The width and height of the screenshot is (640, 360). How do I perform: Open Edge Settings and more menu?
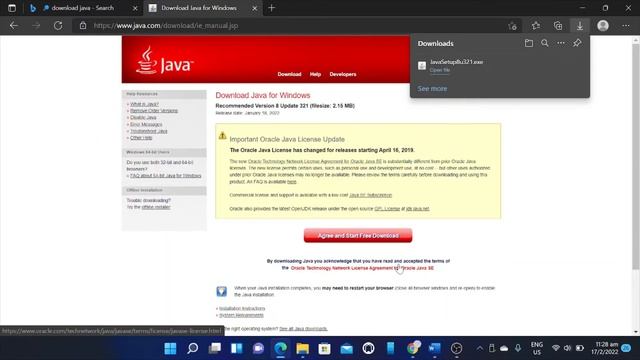(626, 26)
